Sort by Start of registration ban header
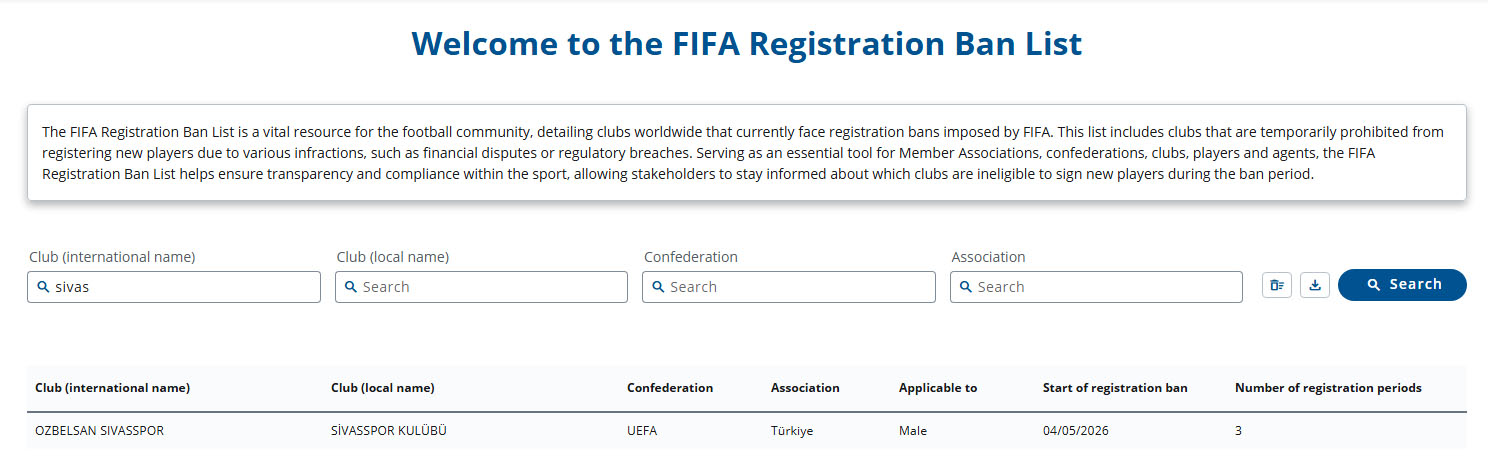This screenshot has height=457, width=1488. (x=1115, y=388)
